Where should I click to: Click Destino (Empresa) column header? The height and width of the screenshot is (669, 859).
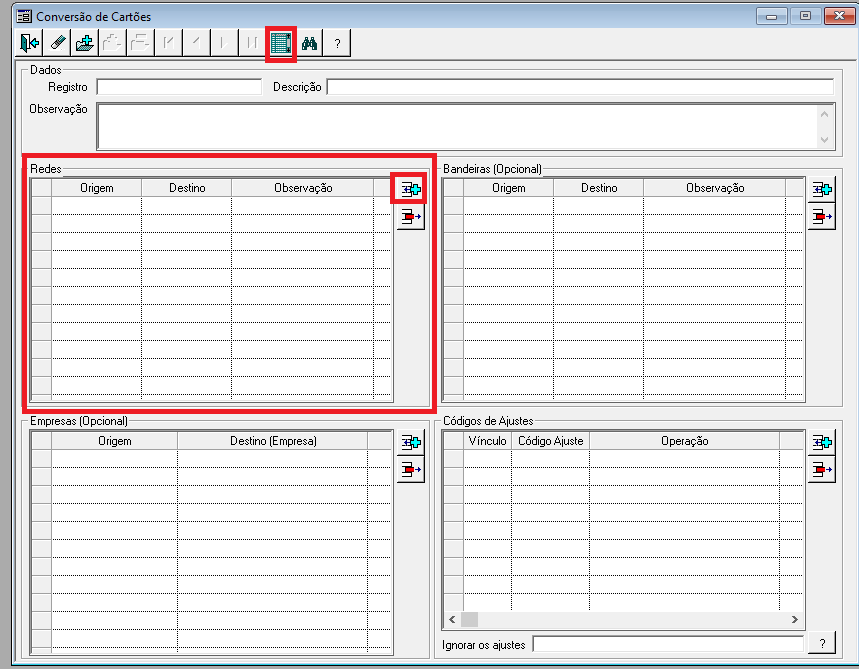click(x=273, y=441)
